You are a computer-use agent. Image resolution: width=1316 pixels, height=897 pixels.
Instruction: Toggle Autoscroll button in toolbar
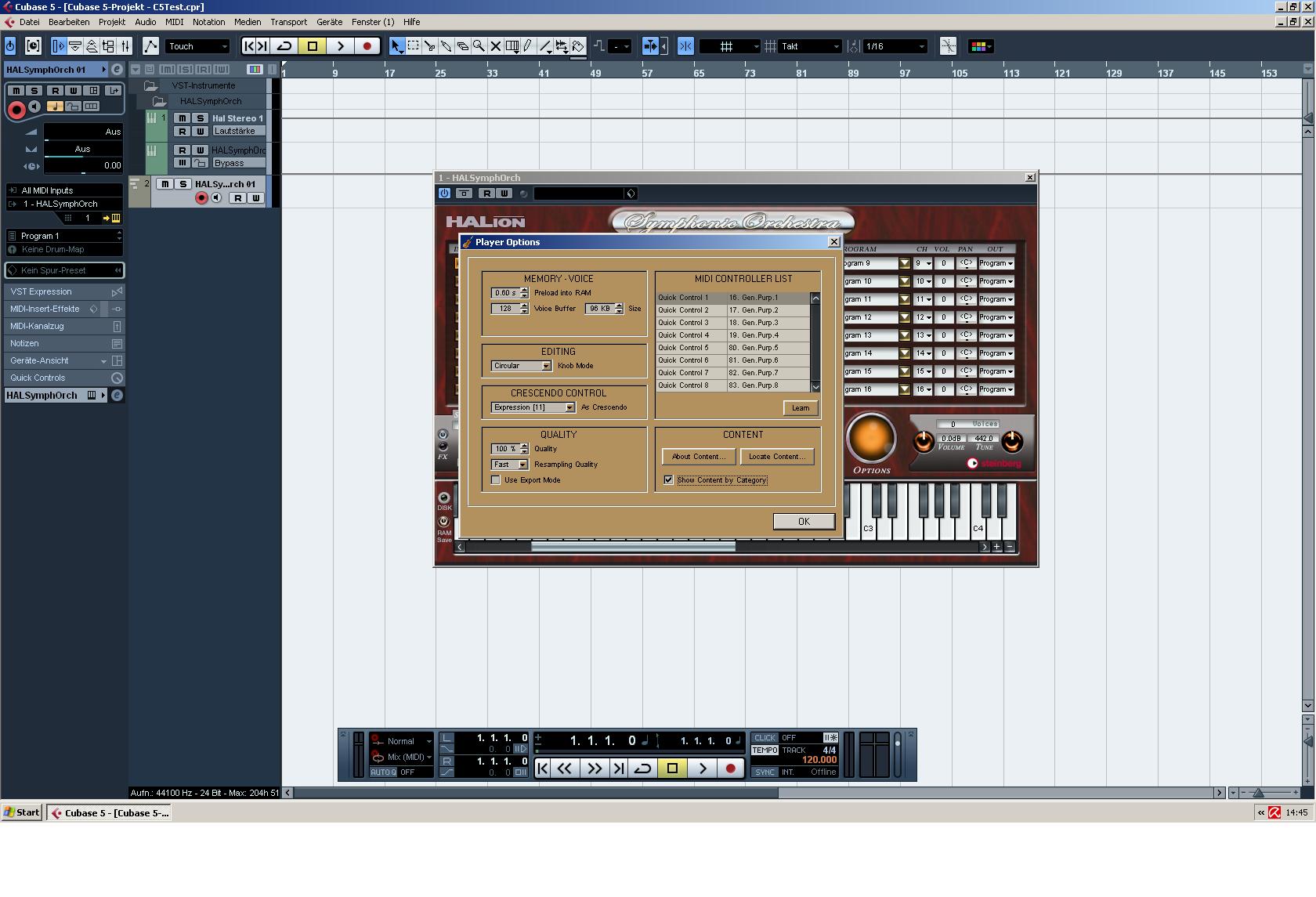pyautogui.click(x=650, y=46)
